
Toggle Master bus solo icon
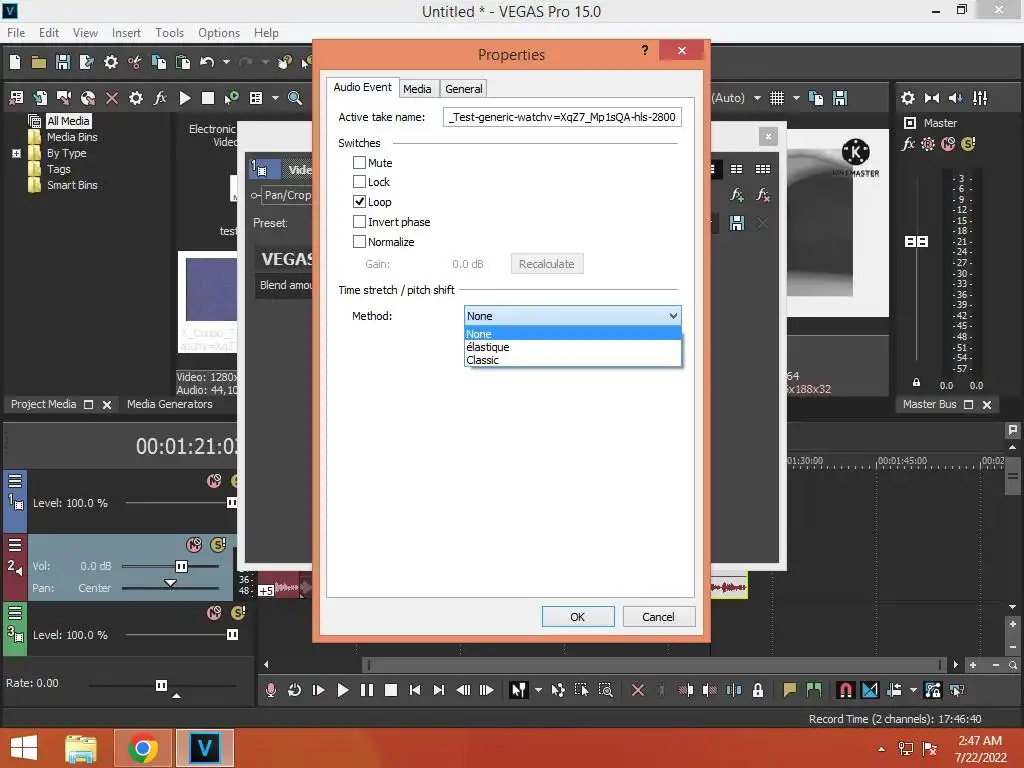[968, 144]
